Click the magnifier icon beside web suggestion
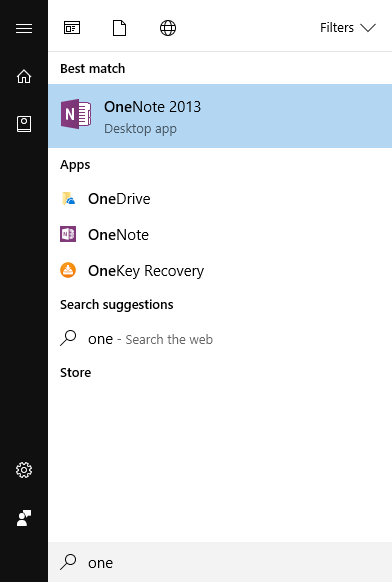The image size is (392, 582). (x=68, y=338)
